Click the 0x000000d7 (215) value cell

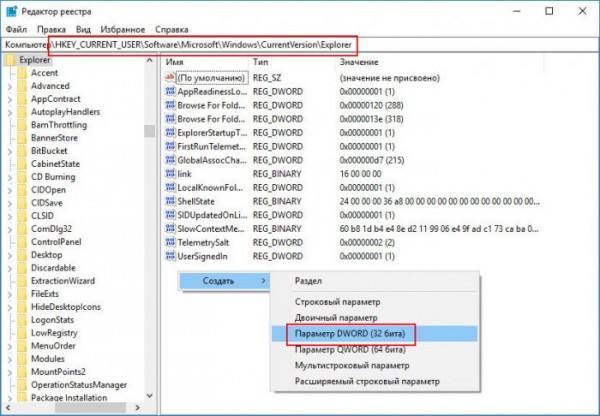click(372, 160)
